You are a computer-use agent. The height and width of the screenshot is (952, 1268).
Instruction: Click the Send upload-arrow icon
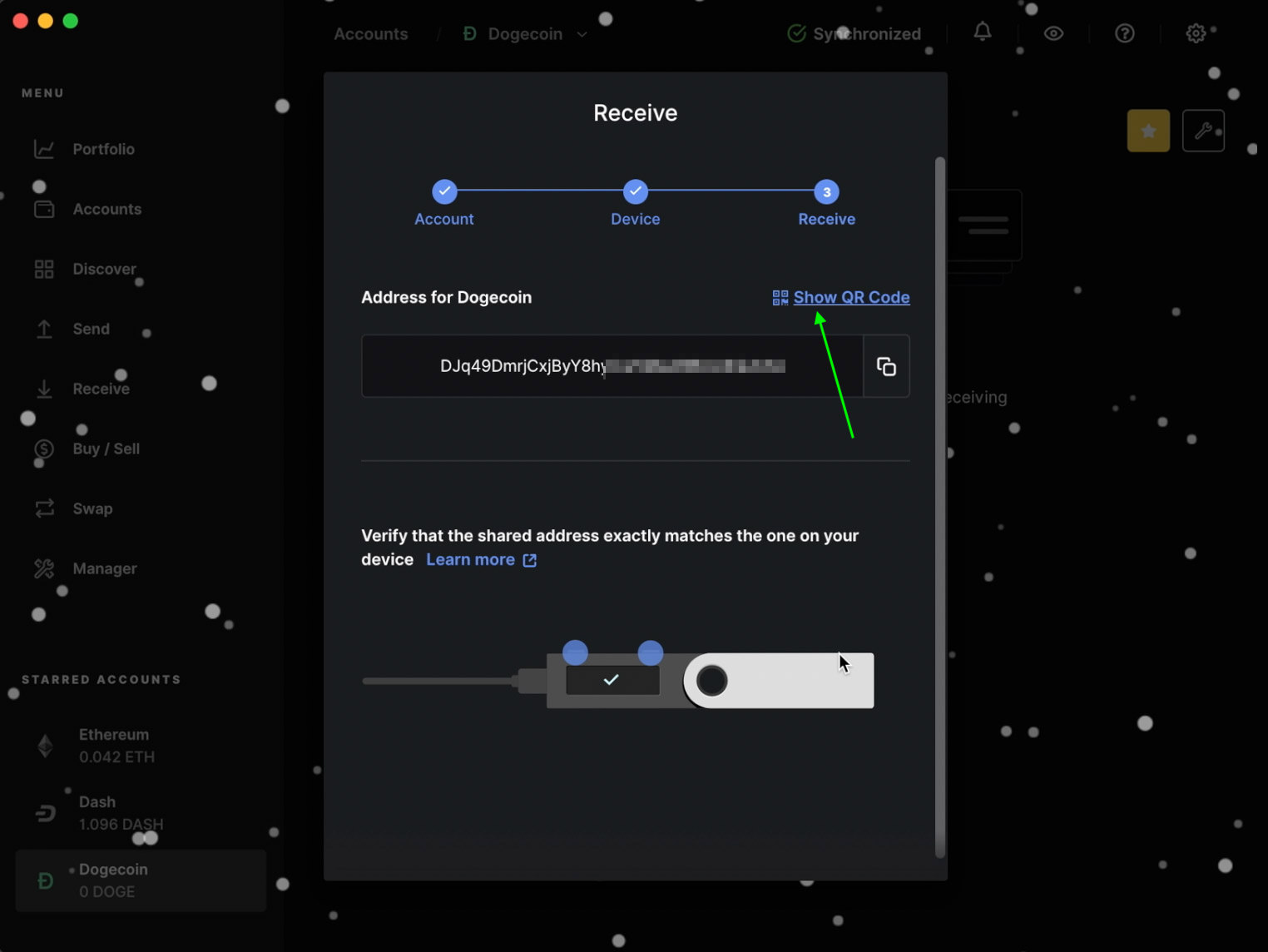point(44,330)
